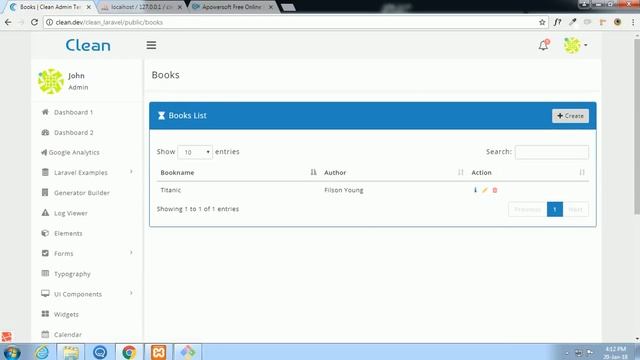Expand the Forms submenu arrow

[131, 253]
